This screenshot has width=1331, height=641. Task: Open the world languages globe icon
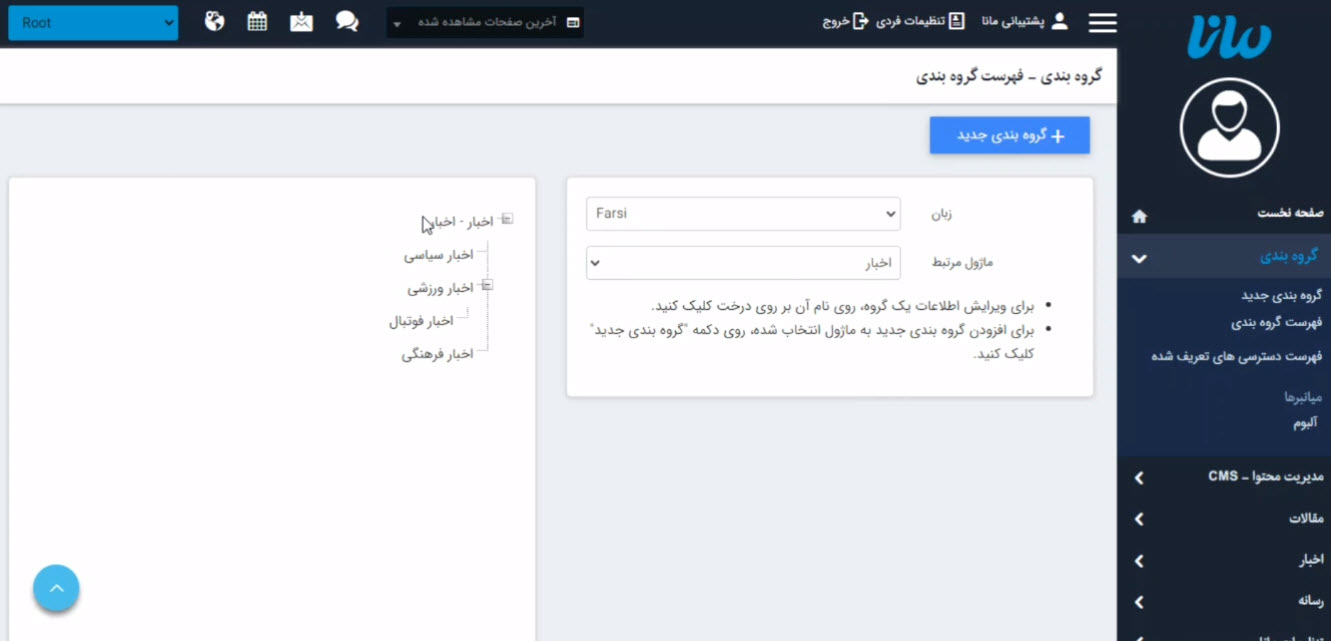click(x=214, y=20)
